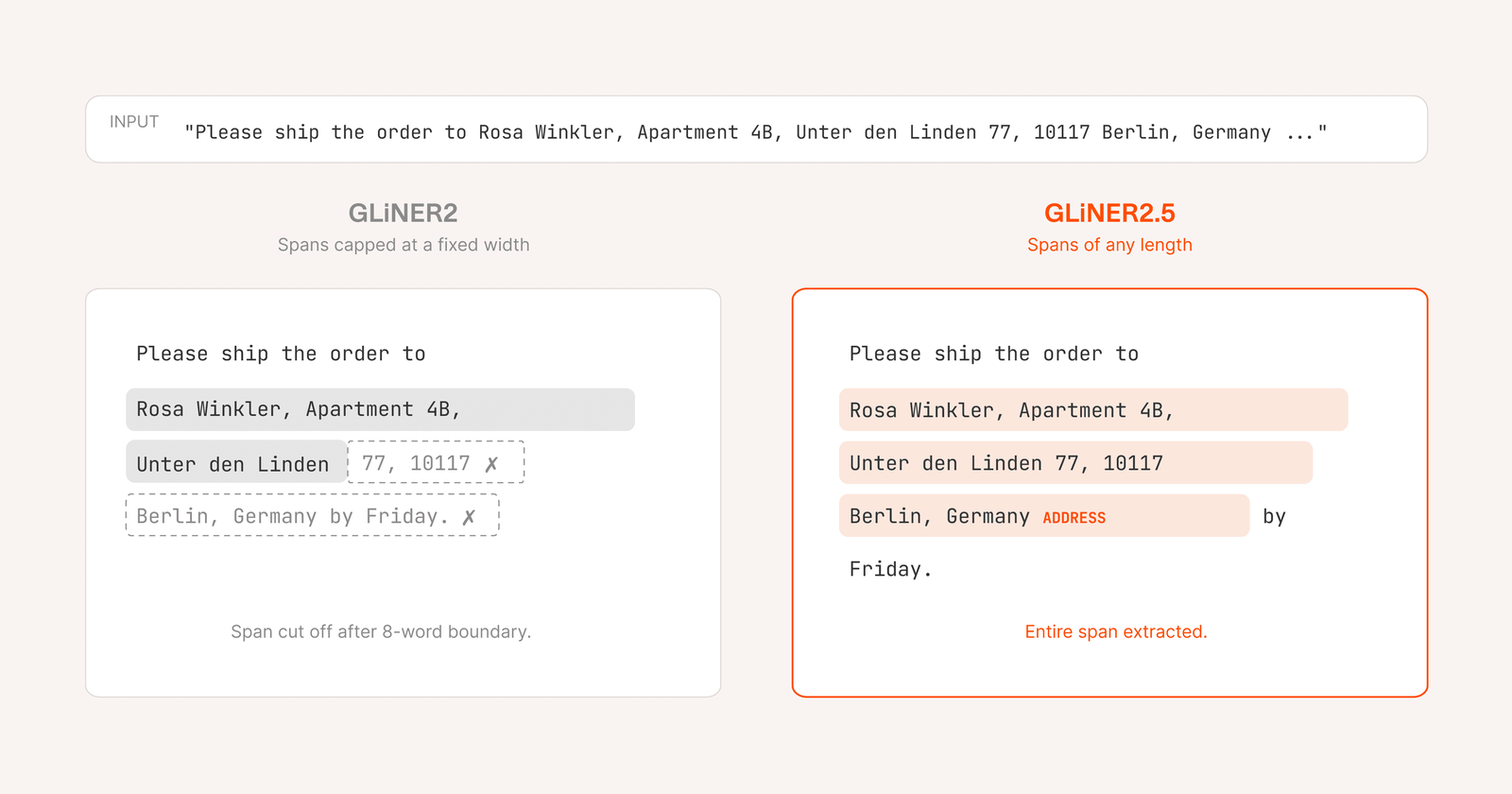Image resolution: width=1512 pixels, height=794 pixels.
Task: Select the GLiNER2 heading
Action: coord(403,213)
